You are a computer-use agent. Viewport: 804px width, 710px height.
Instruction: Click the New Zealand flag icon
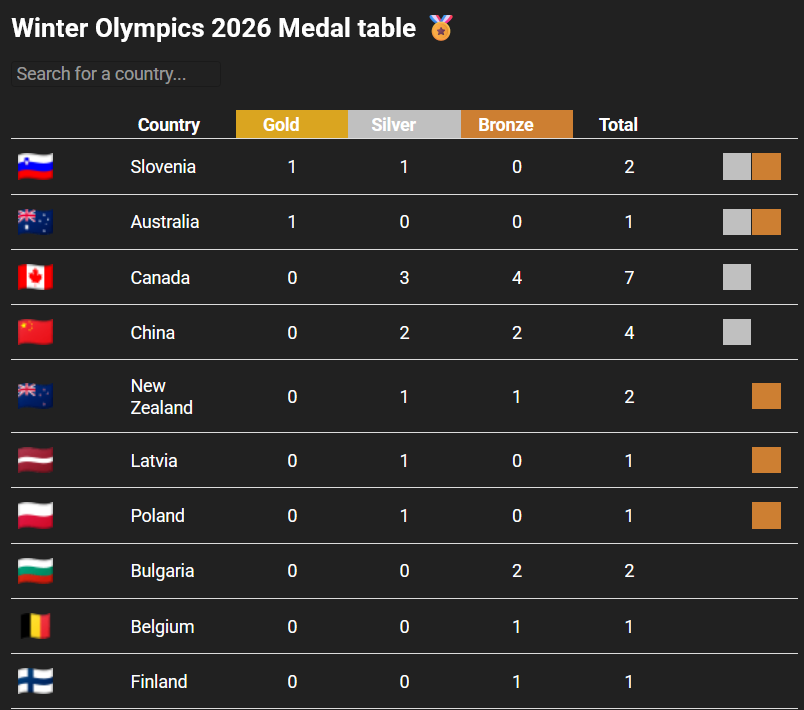pyautogui.click(x=35, y=397)
